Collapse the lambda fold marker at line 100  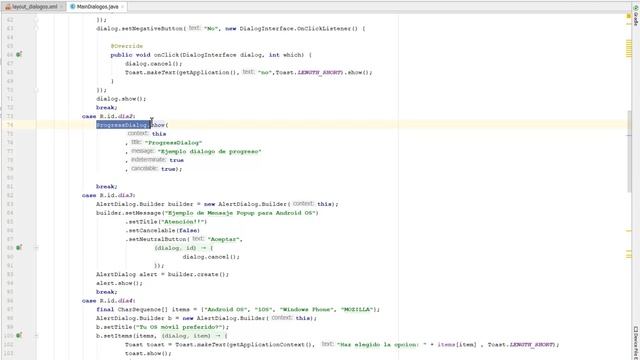point(36,336)
